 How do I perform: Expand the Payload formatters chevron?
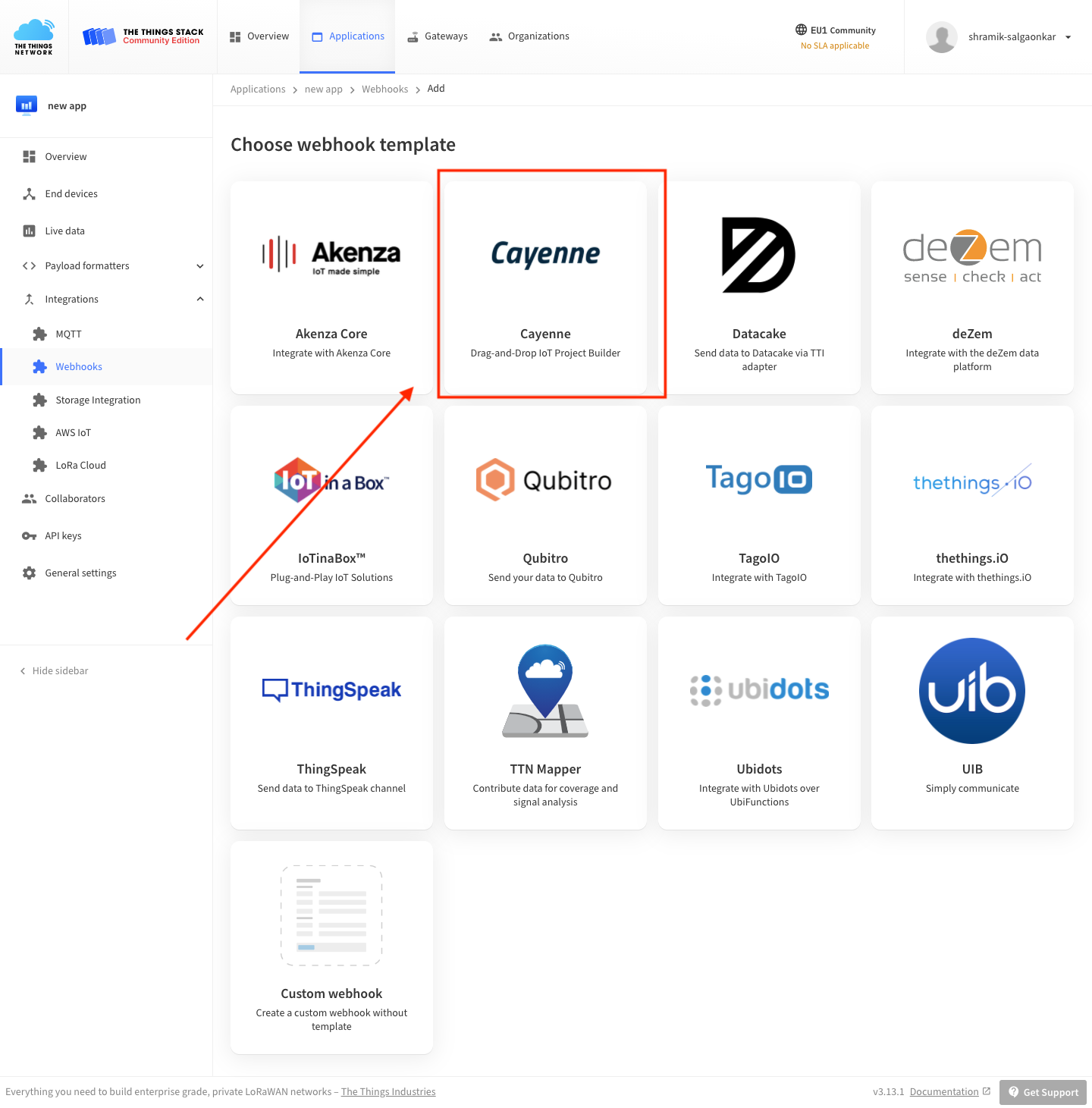[200, 266]
